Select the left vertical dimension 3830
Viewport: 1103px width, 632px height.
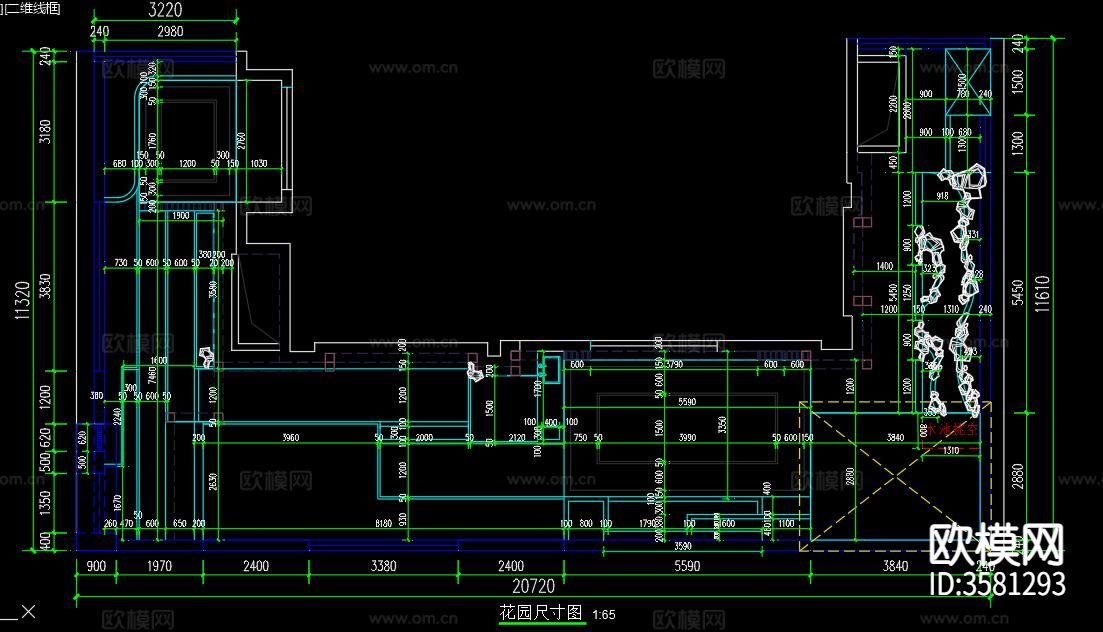(x=45, y=286)
